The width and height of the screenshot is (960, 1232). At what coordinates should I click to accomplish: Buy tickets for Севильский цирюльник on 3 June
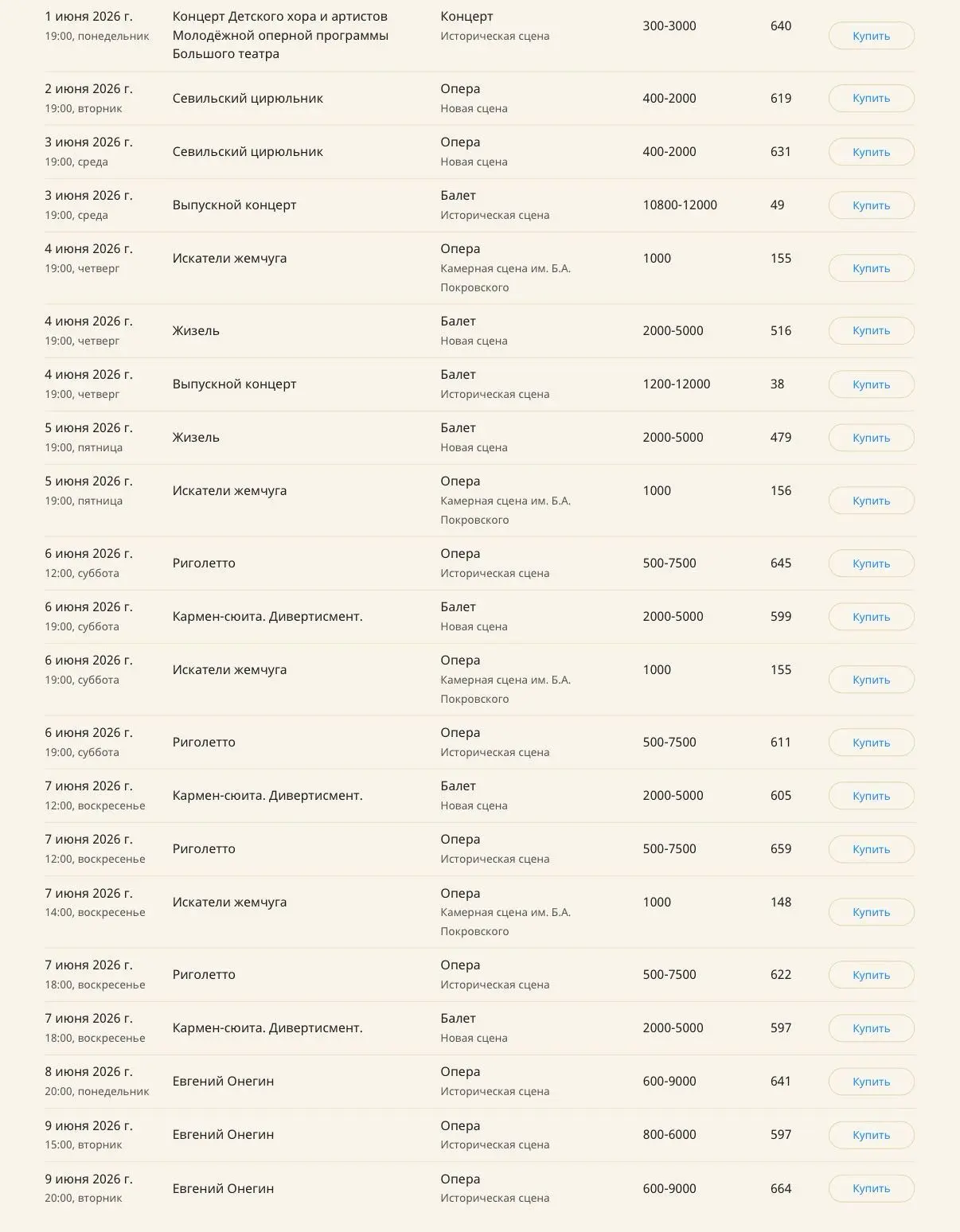pos(871,152)
